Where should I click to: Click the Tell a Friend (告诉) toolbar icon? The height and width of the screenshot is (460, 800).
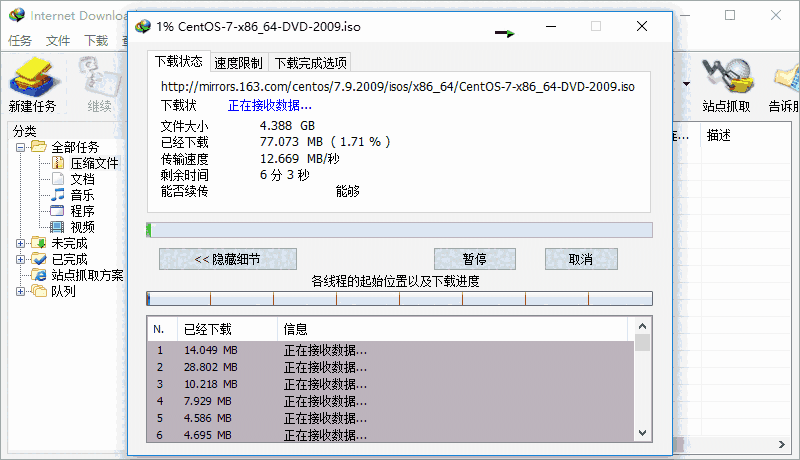click(787, 78)
